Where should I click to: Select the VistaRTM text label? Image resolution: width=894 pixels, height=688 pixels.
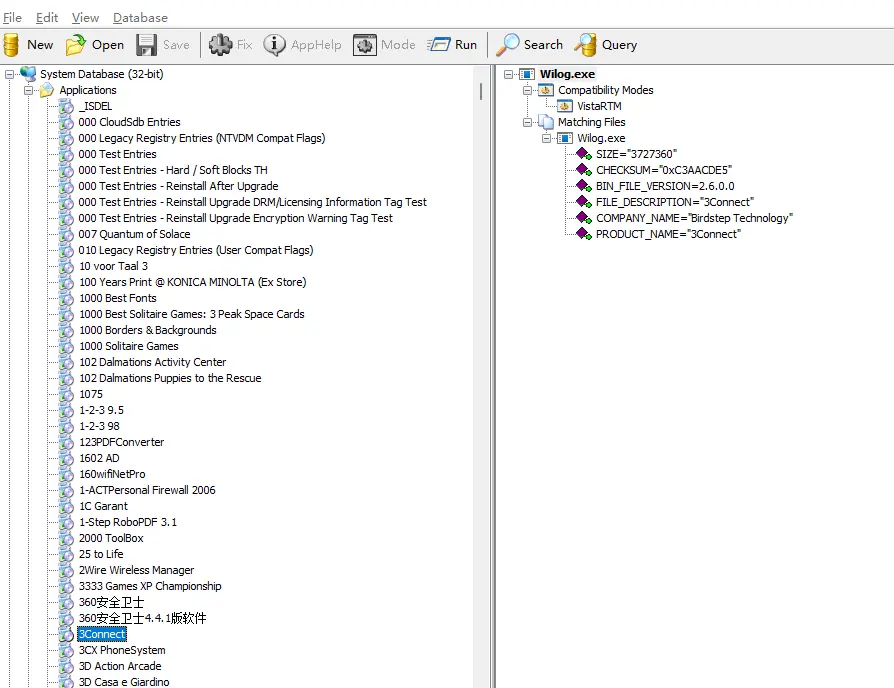pos(599,106)
